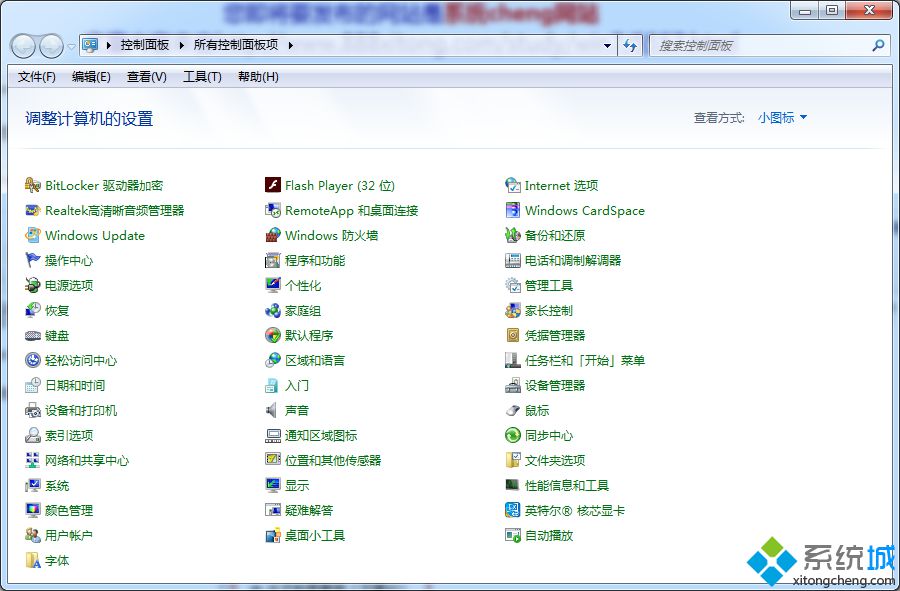The image size is (900, 591).
Task: Open the 查看(V) menu
Action: tap(146, 77)
